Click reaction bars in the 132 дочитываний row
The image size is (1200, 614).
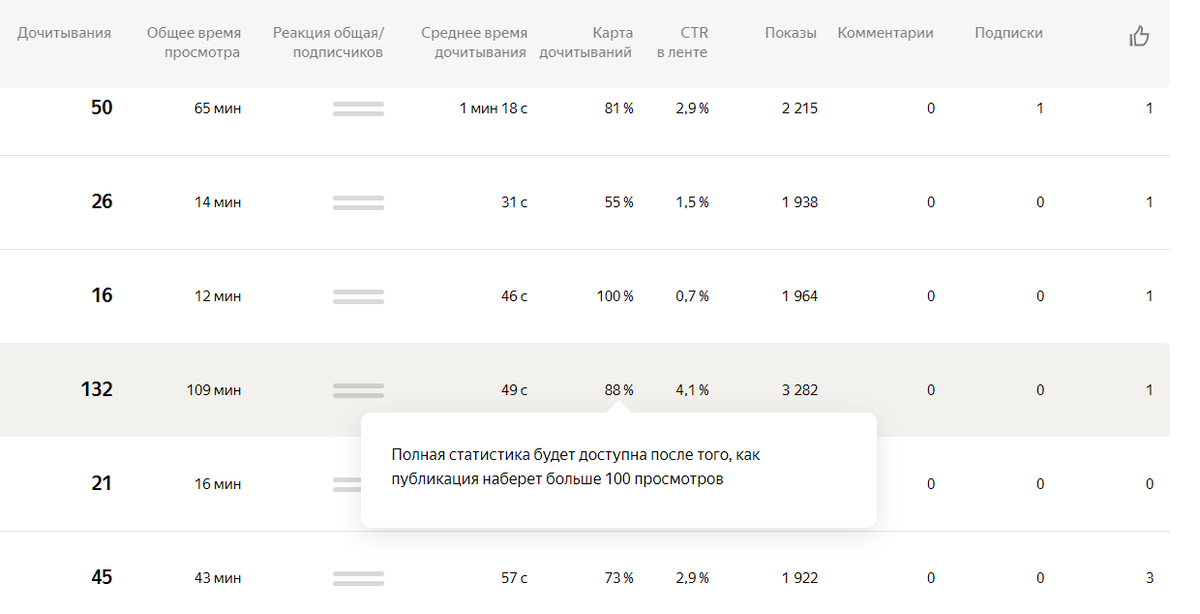[x=358, y=391]
